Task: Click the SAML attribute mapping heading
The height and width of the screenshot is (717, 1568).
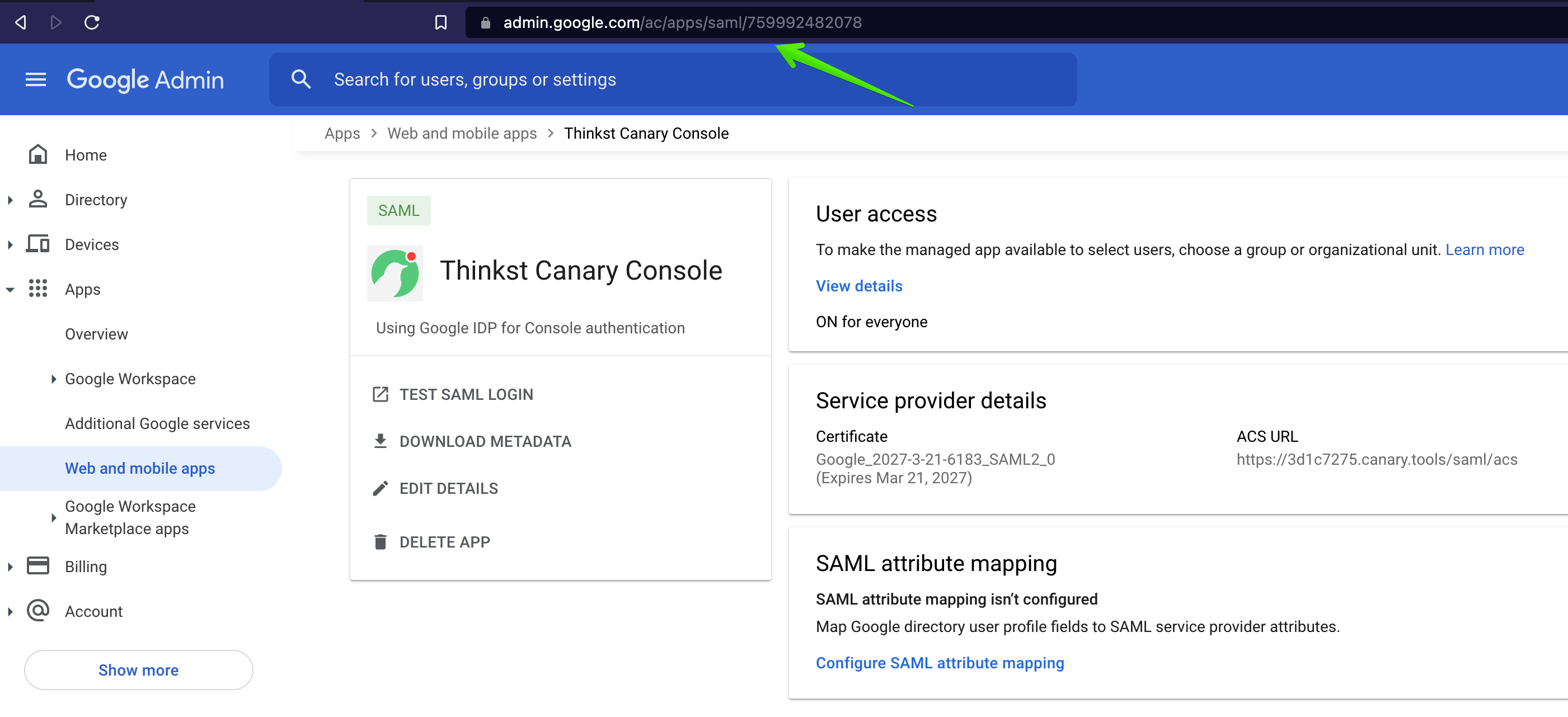Action: pos(936,563)
